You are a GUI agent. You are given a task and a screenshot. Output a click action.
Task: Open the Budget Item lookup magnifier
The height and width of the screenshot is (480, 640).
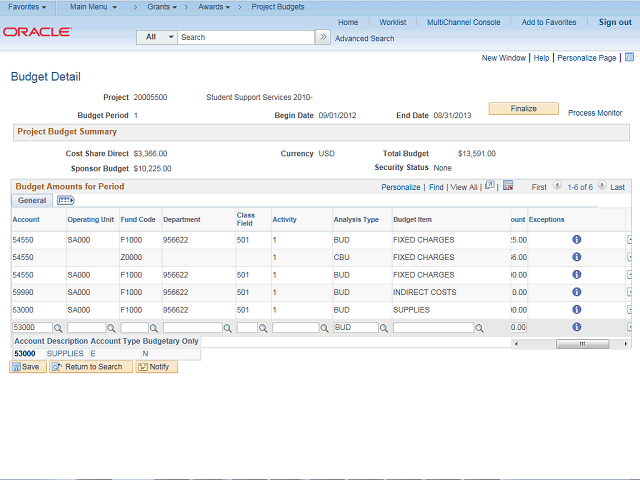(480, 328)
